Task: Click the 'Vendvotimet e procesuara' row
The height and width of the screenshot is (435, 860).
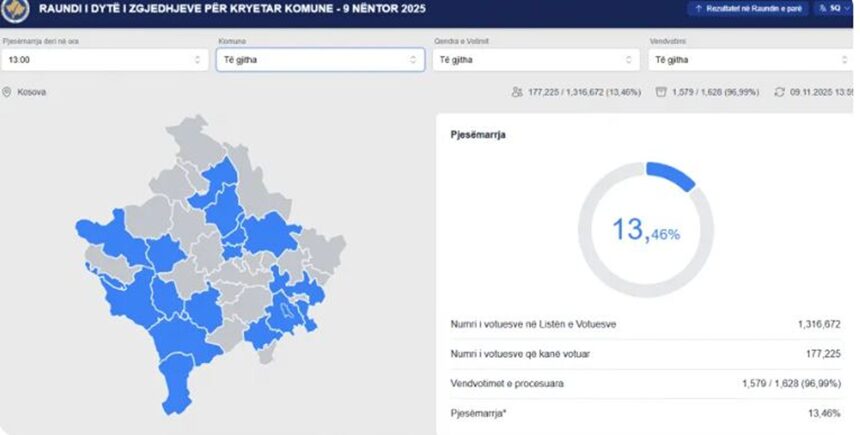Action: 645,382
